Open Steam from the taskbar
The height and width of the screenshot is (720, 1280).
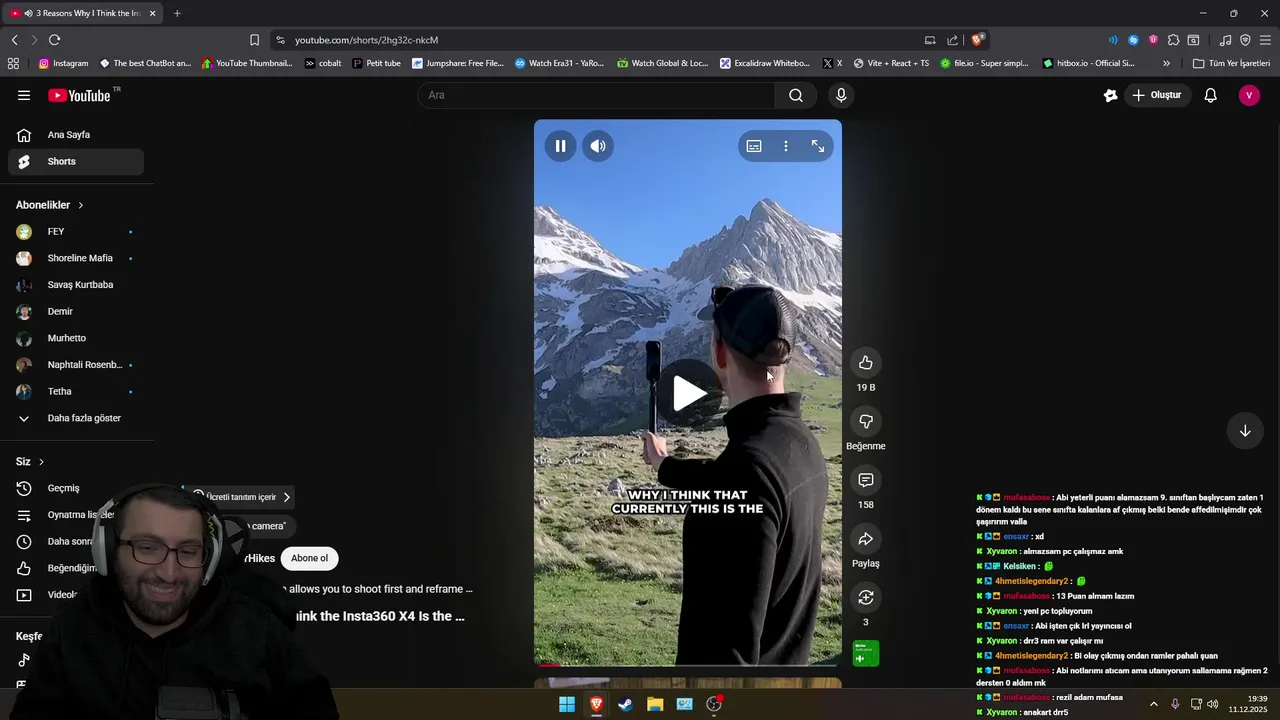pos(625,704)
